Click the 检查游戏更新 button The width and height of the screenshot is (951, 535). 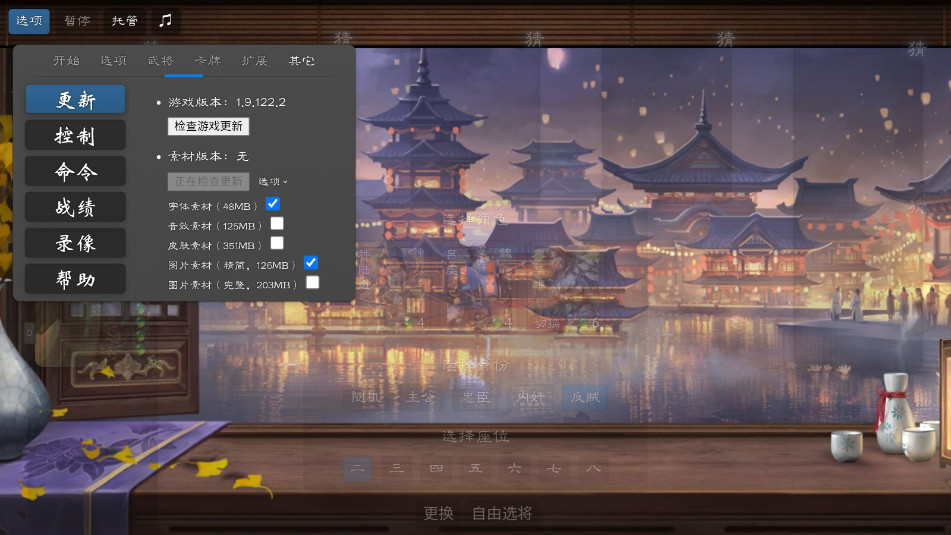click(x=208, y=127)
